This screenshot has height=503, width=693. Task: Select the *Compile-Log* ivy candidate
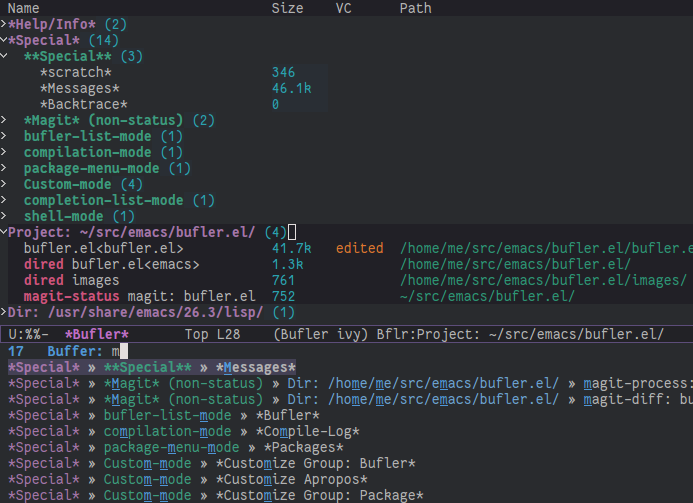pyautogui.click(x=183, y=431)
